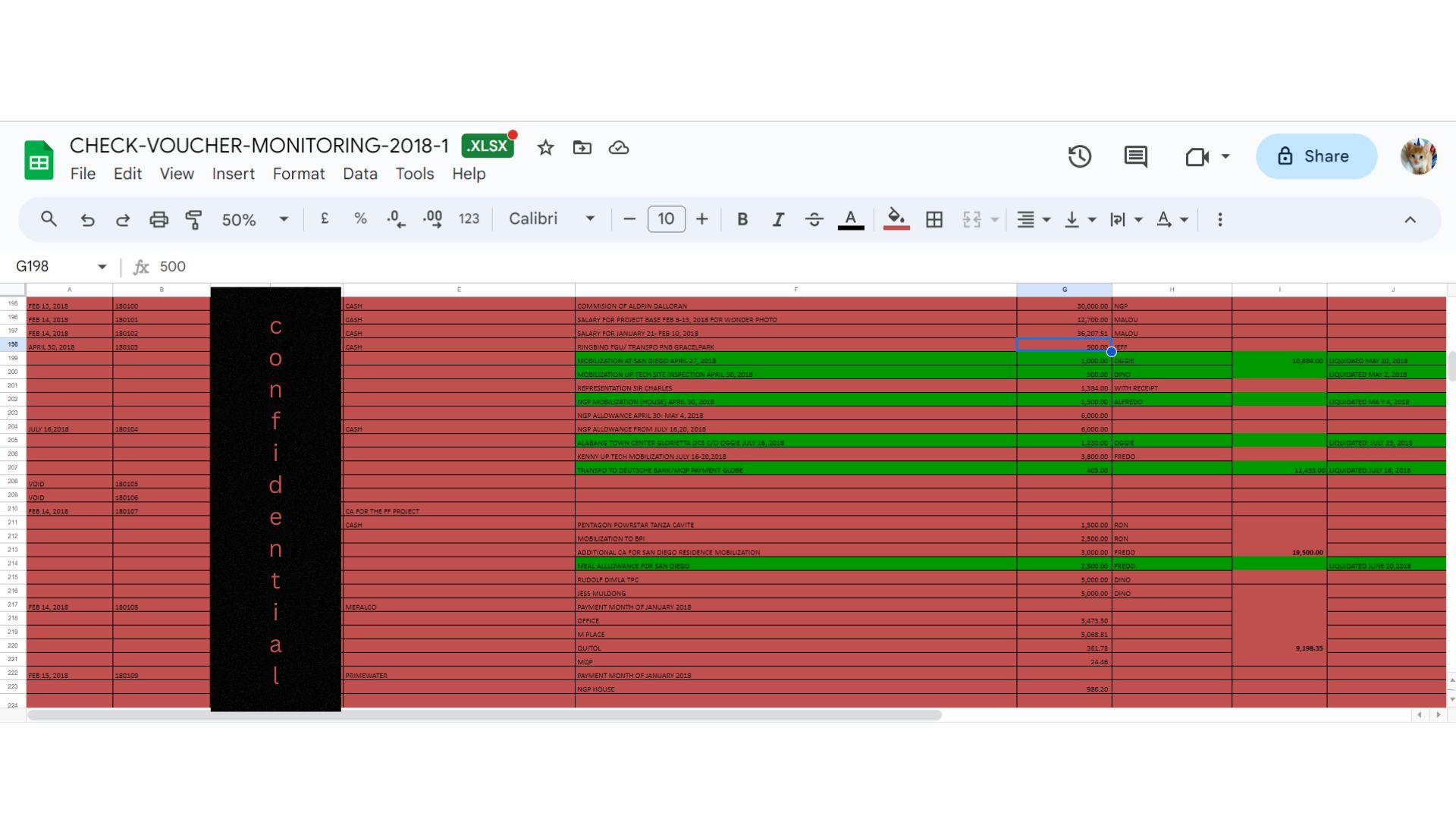
Task: Star this spreadsheet document
Action: pyautogui.click(x=545, y=148)
